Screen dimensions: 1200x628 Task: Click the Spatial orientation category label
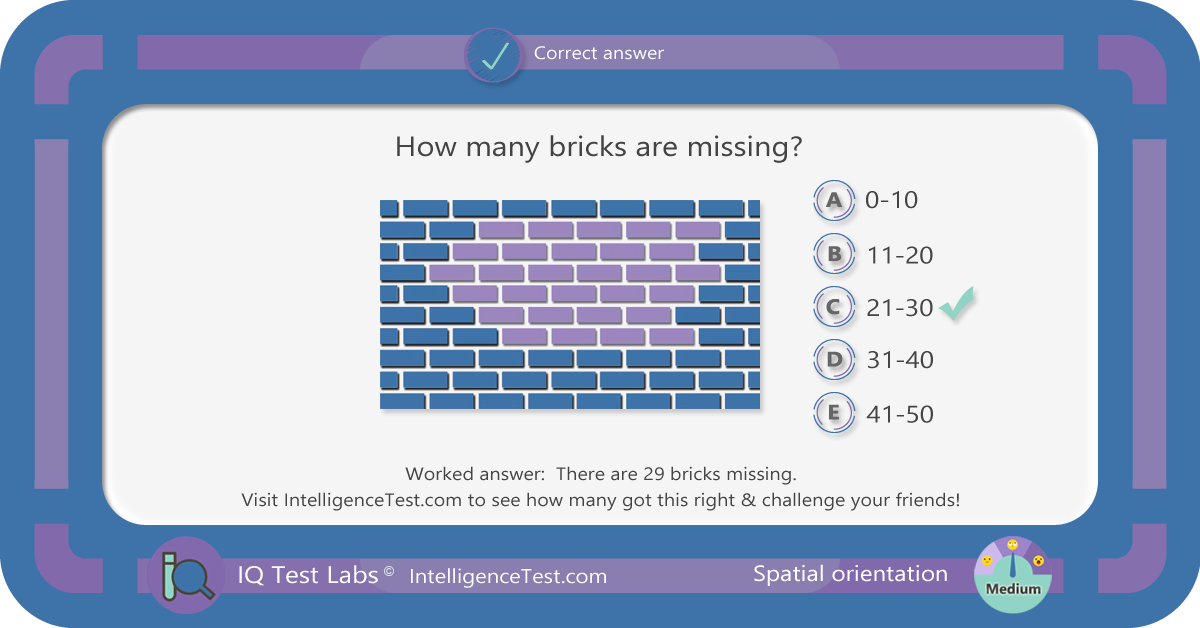850,574
